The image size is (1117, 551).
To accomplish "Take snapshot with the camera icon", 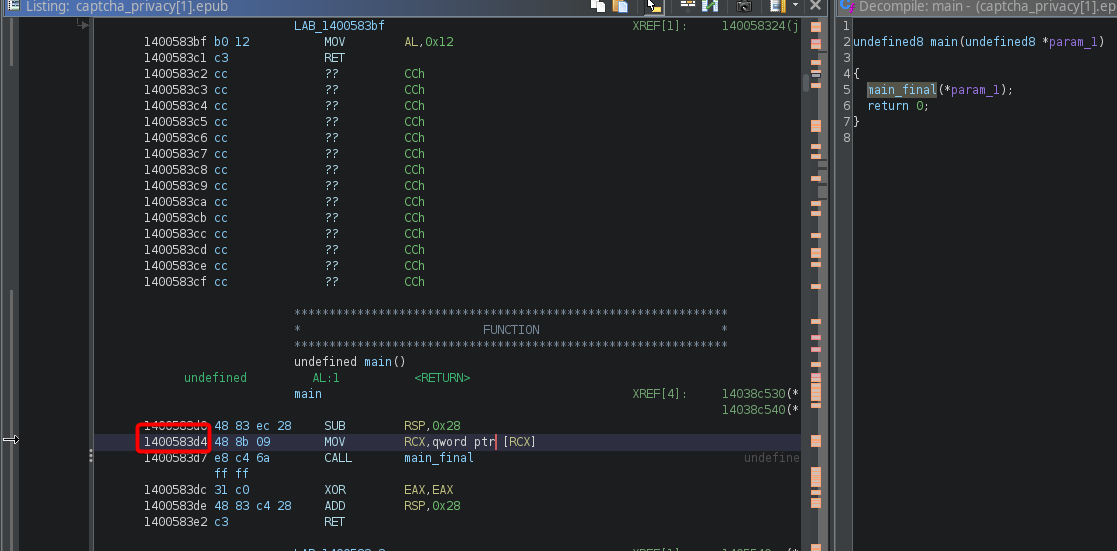I will tap(744, 6).
